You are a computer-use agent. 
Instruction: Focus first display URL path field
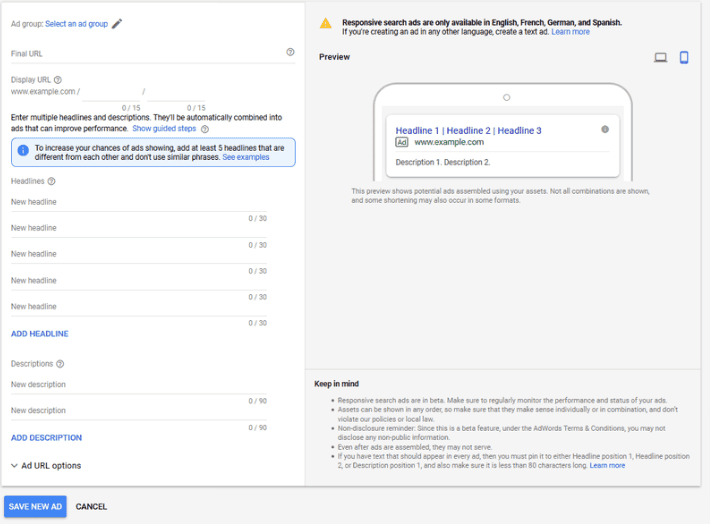pos(111,92)
